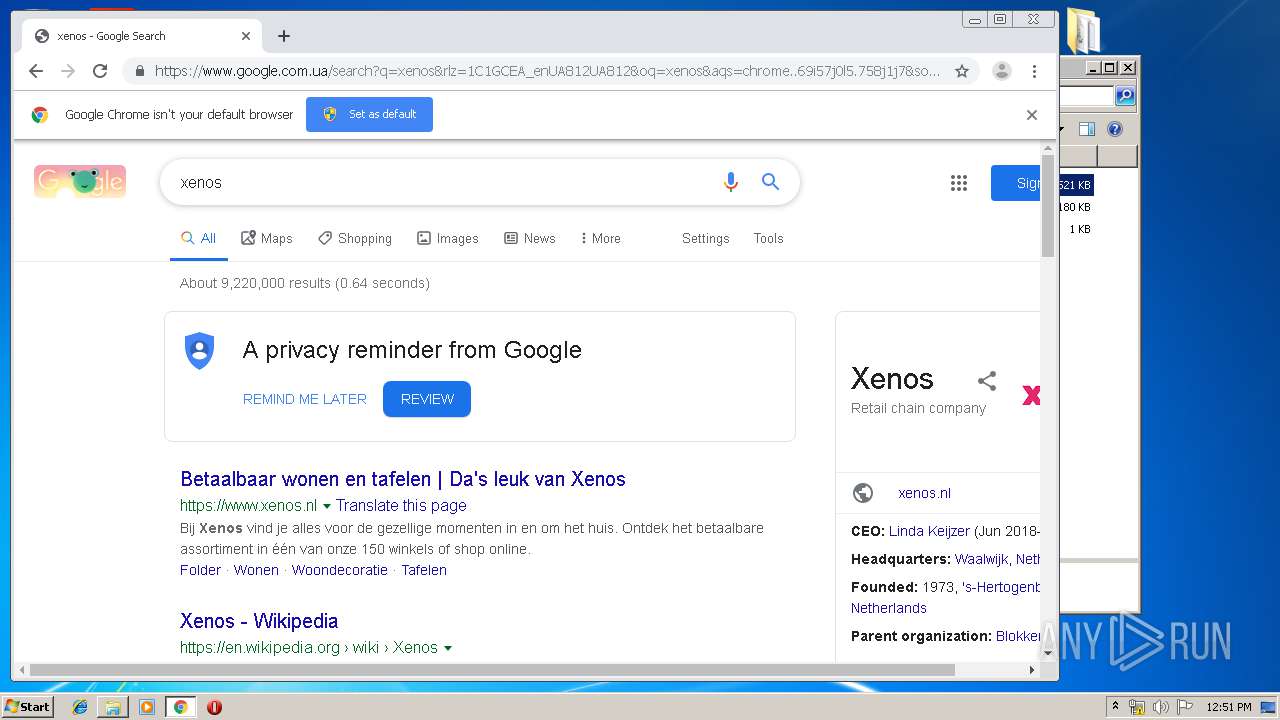Open the Windows Start menu

(27, 707)
